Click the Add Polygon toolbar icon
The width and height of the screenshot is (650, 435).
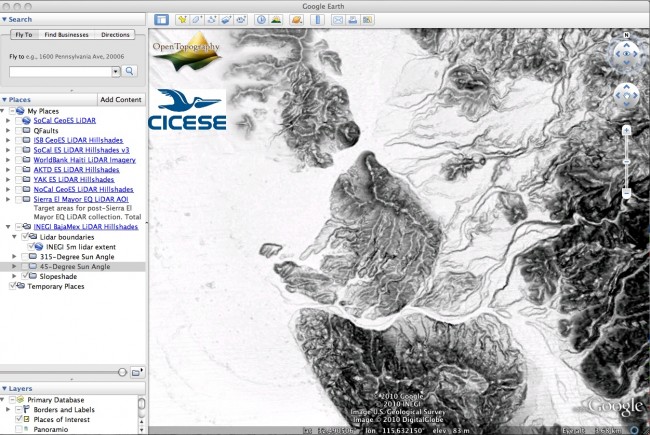[199, 19]
